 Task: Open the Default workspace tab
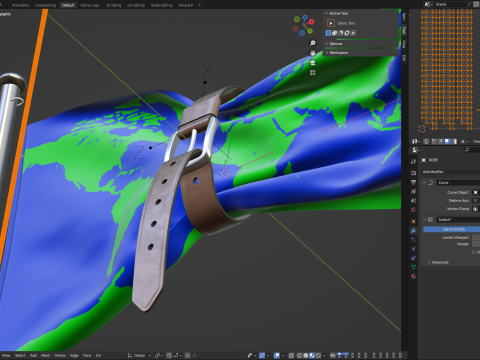tap(68, 5)
